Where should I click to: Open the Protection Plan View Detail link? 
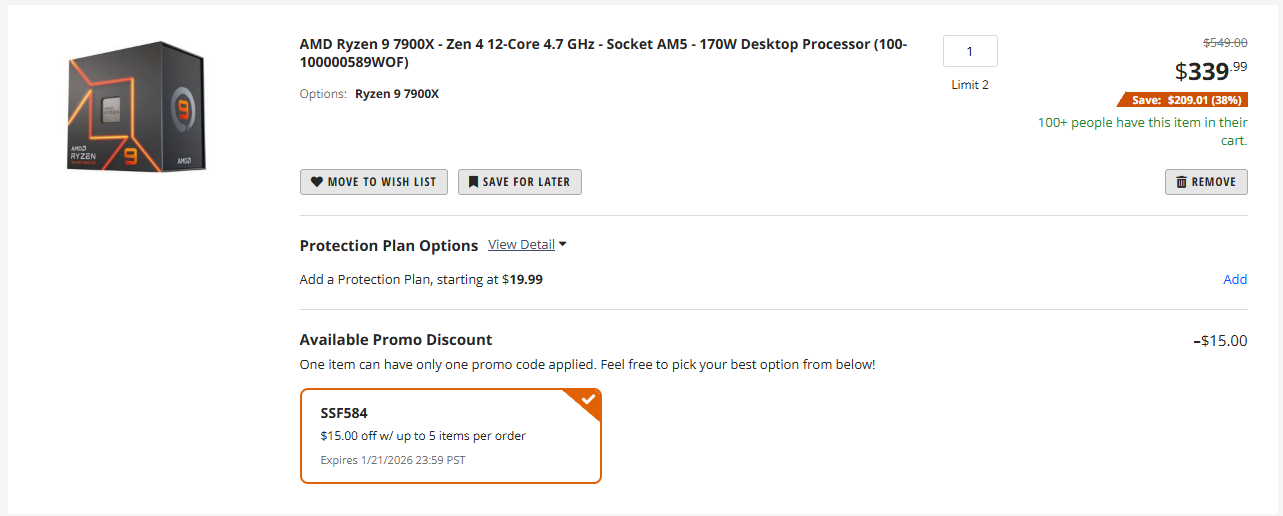[x=521, y=245]
